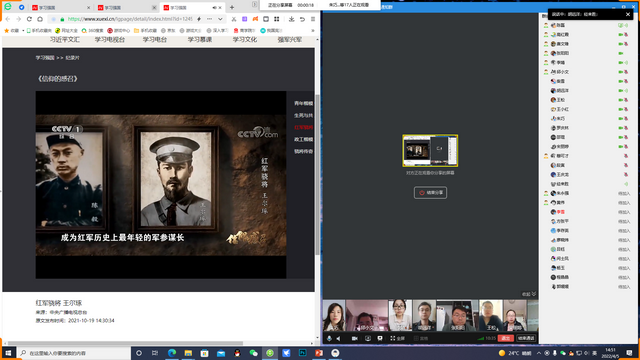Click the red 退出 leave button

[506, 338]
